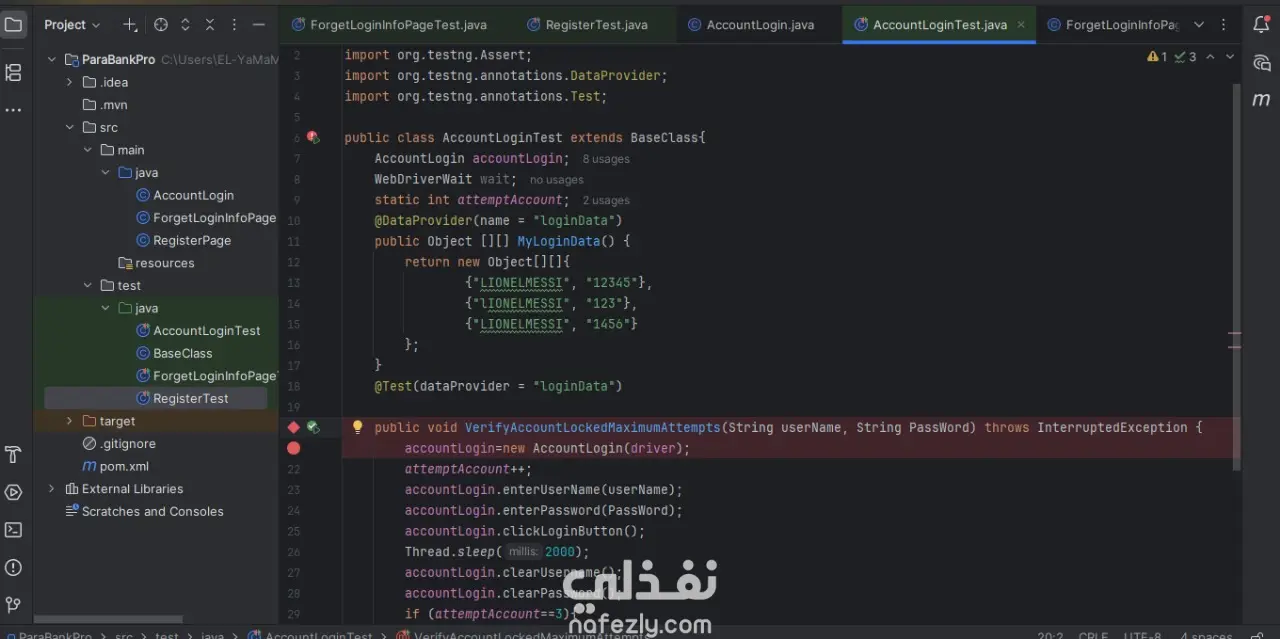Click Expand All in Project panel
Image resolution: width=1280 pixels, height=639 pixels.
click(185, 24)
